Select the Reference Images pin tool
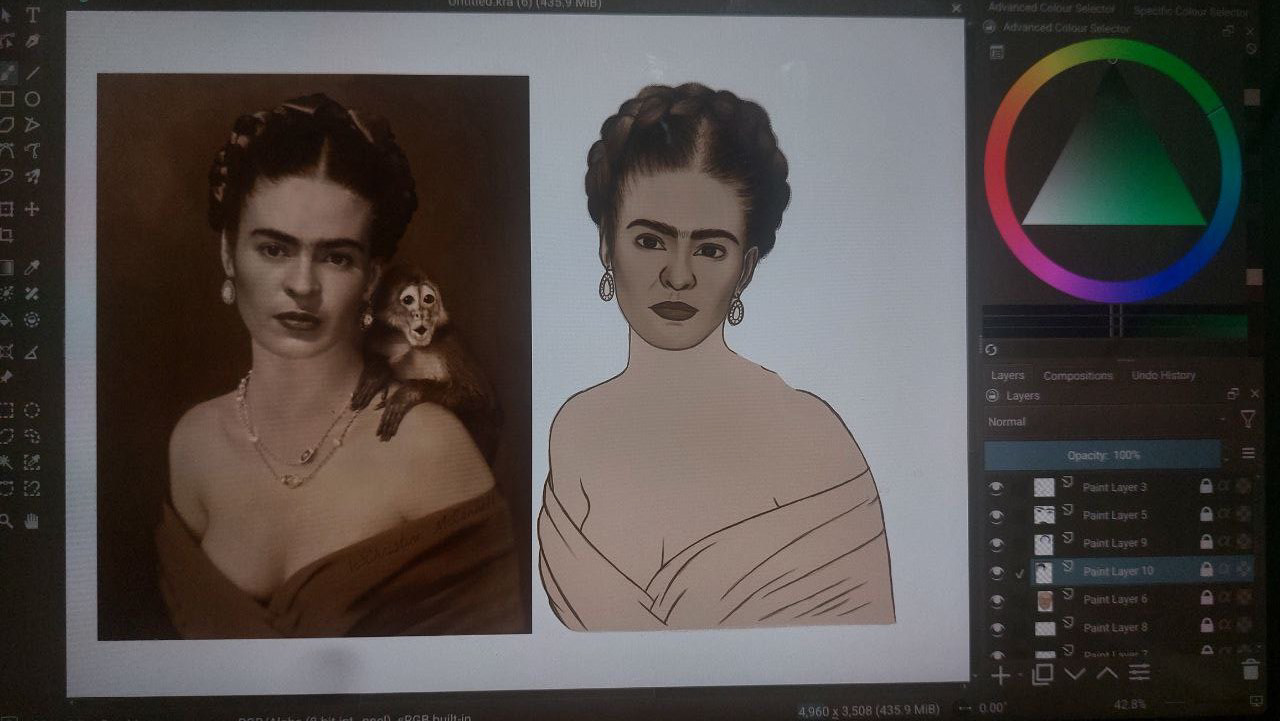 [7, 378]
